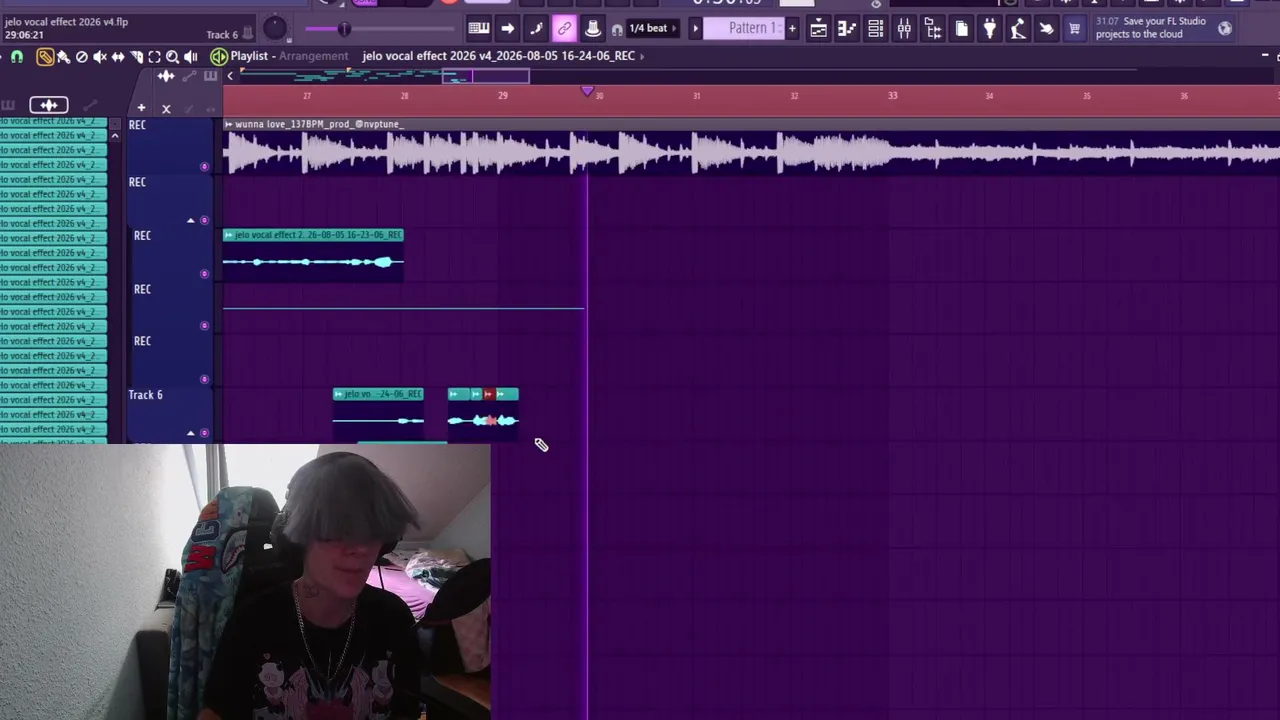Click the highlighted region in playlist overview
The height and width of the screenshot is (720, 1280).
click(x=485, y=76)
